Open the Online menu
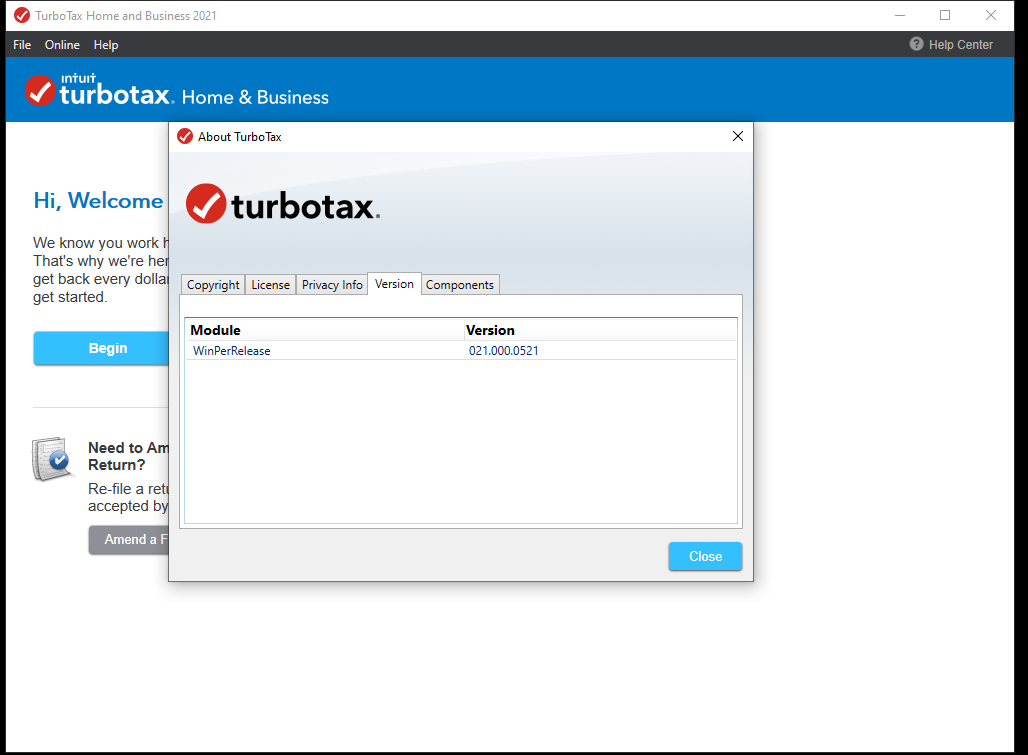Screen dimensions: 1028x755 coord(62,45)
